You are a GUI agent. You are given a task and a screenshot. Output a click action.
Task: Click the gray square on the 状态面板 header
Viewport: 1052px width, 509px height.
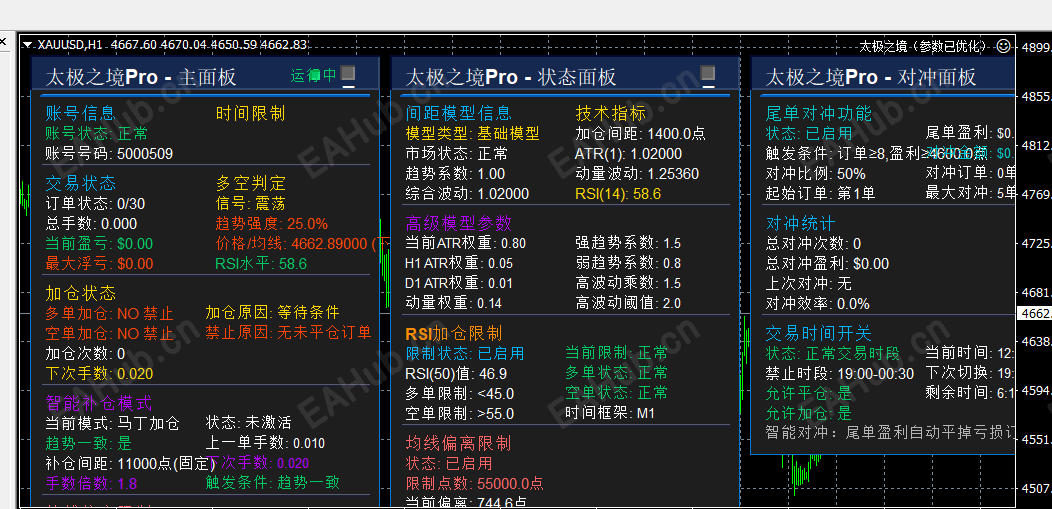coord(707,73)
